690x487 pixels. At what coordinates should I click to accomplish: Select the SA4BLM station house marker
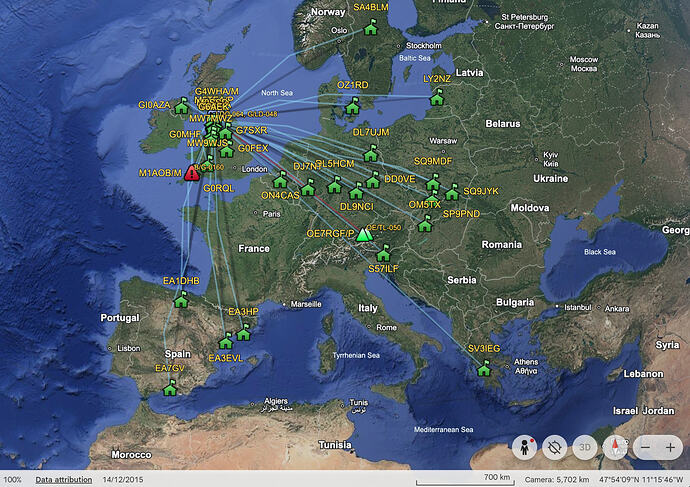371,28
